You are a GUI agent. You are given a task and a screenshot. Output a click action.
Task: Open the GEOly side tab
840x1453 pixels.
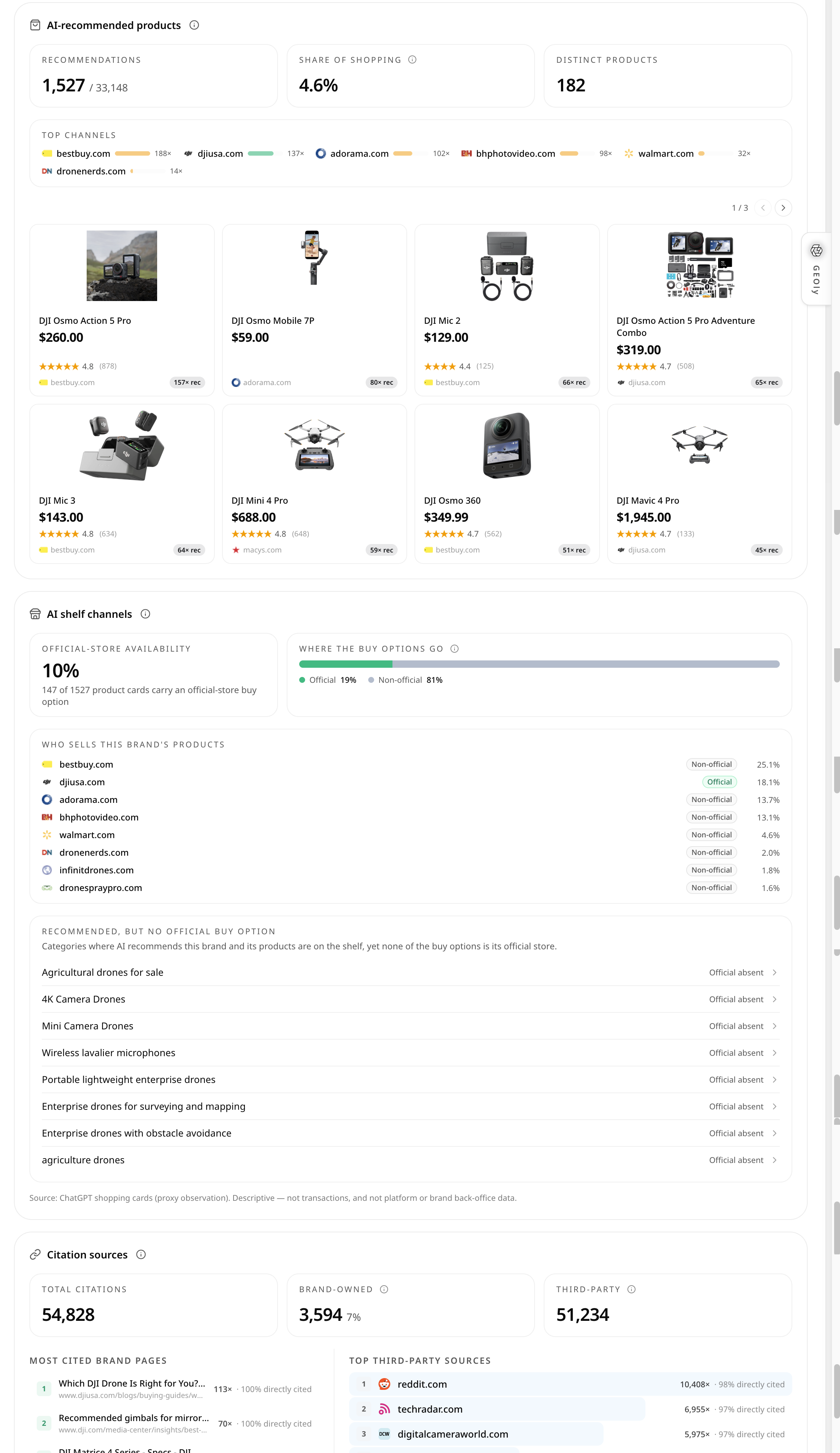point(817,269)
